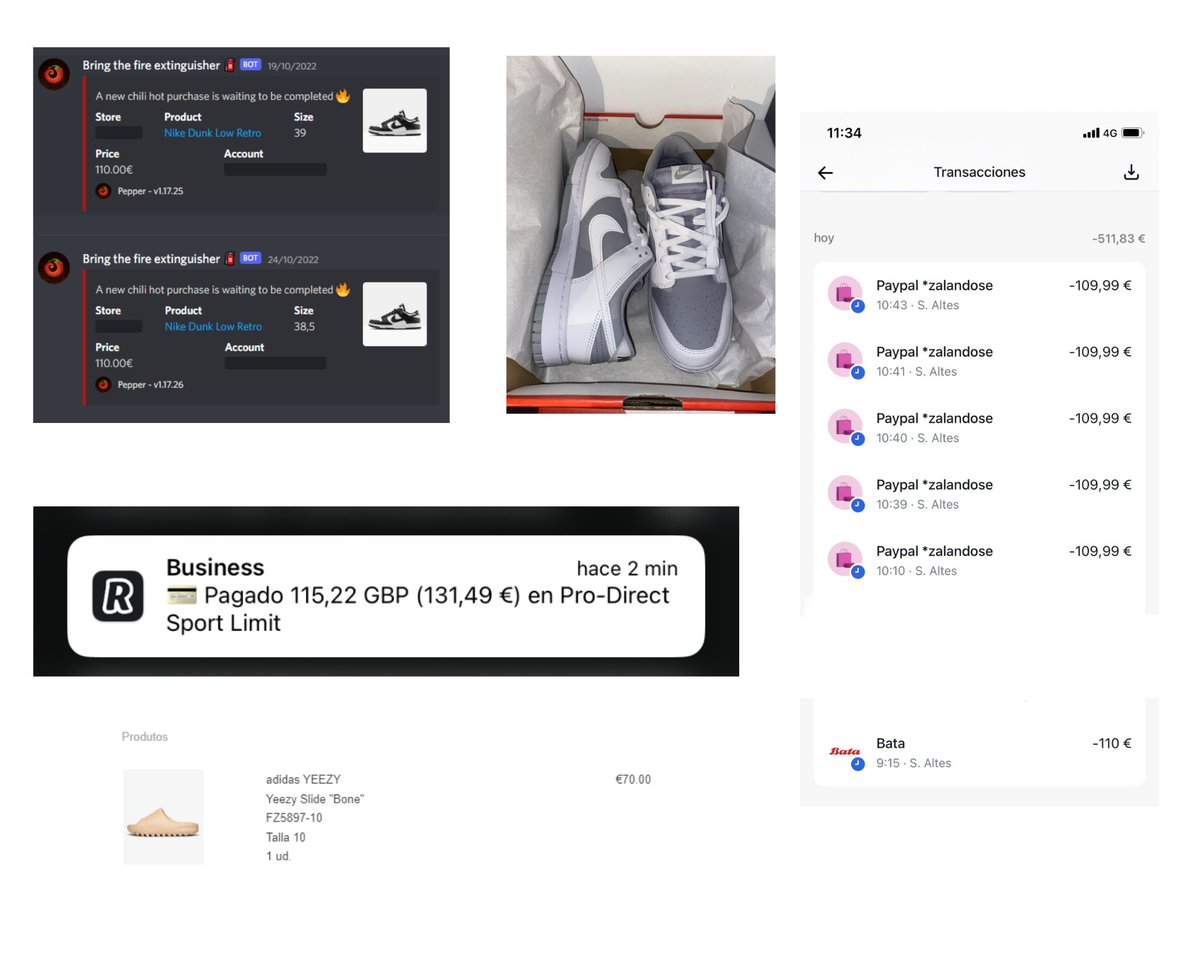The image size is (1200, 960).
Task: Click the bot avatar on 24/10/2022 message
Action: point(54,268)
